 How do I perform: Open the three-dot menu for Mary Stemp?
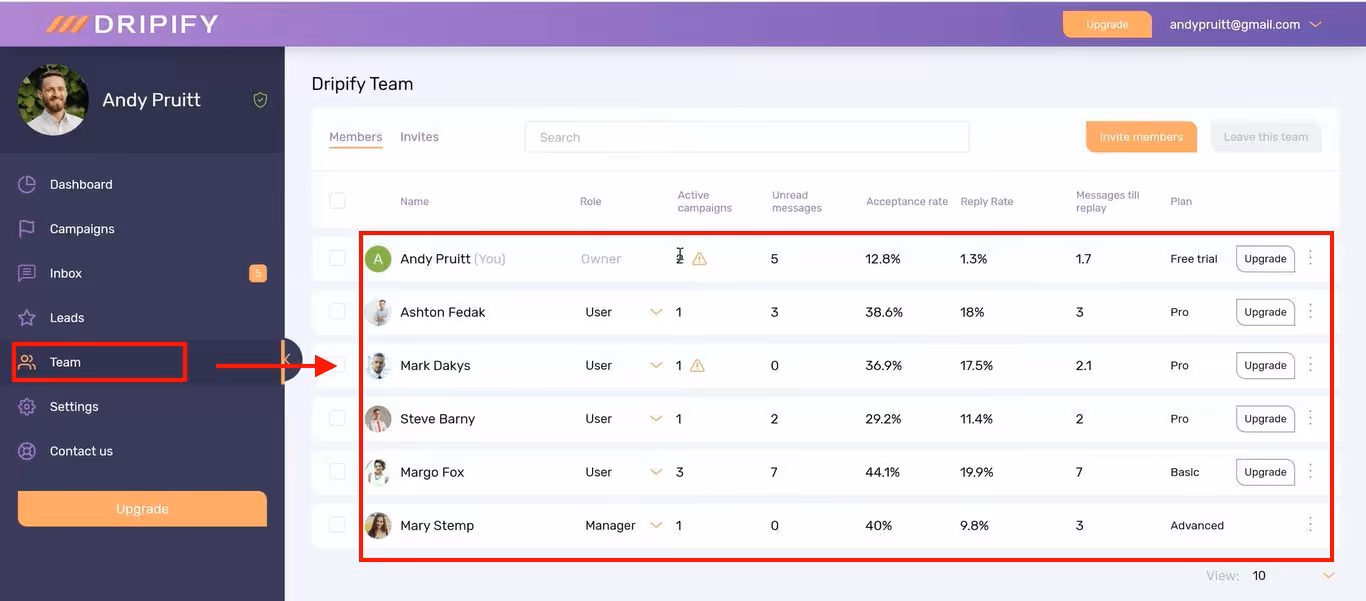(1310, 525)
